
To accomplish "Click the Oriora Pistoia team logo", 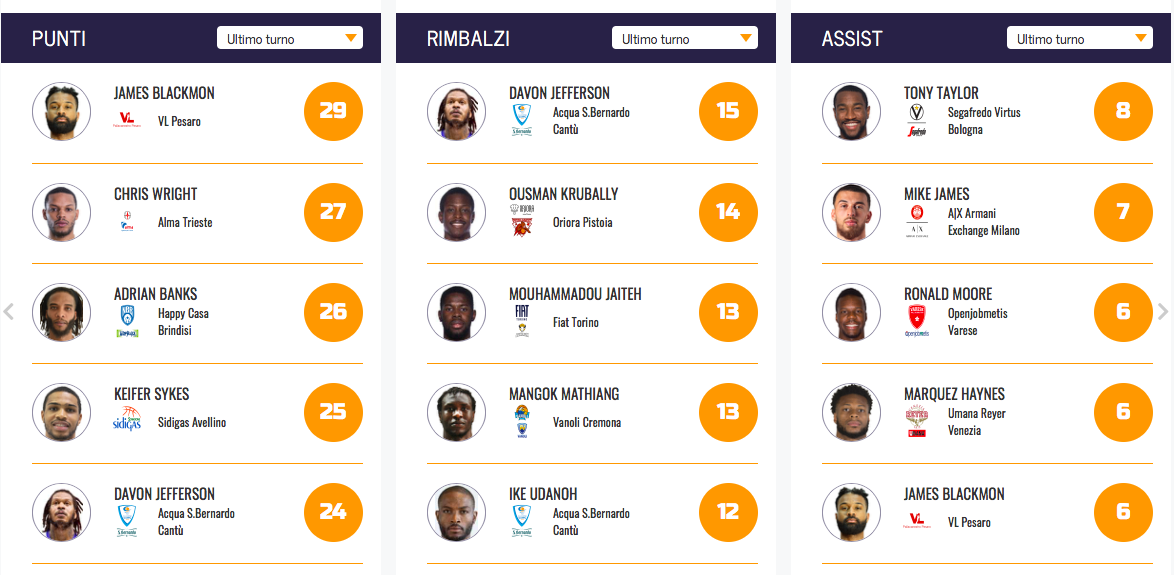I will tap(522, 221).
